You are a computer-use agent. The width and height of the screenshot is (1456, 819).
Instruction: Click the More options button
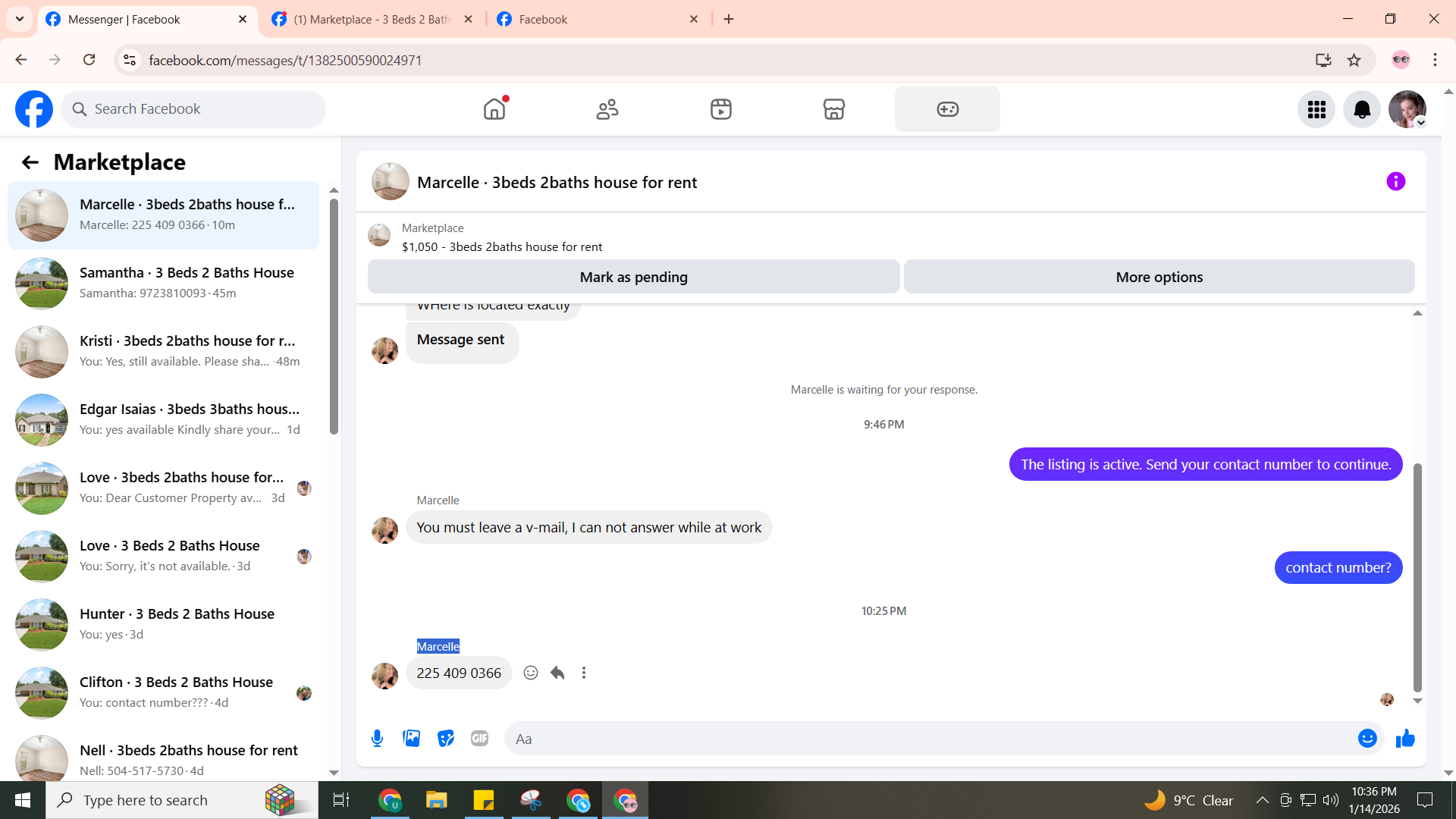1159,277
